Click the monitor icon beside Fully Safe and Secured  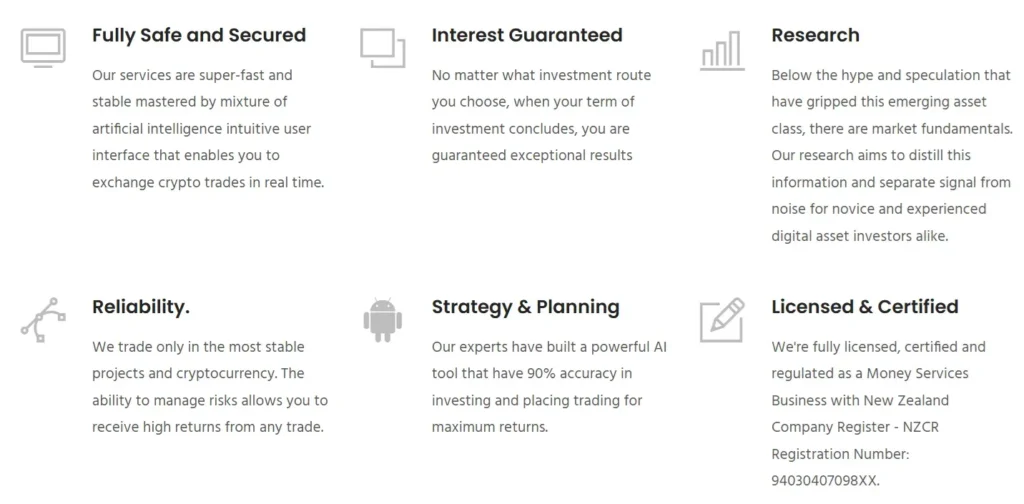coord(43,47)
